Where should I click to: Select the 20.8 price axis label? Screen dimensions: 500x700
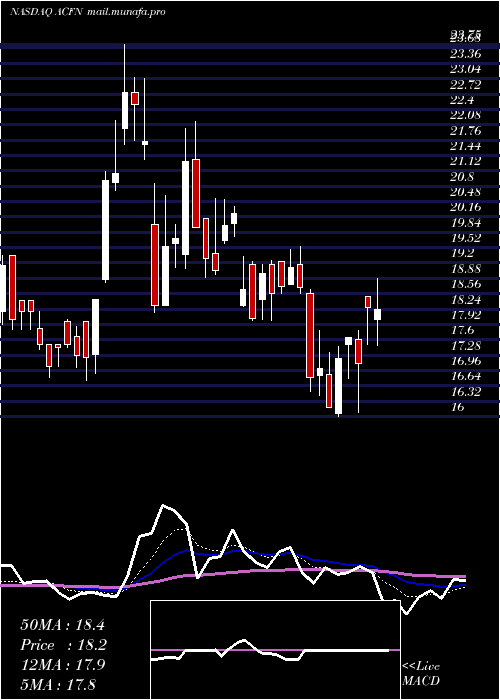tap(462, 177)
